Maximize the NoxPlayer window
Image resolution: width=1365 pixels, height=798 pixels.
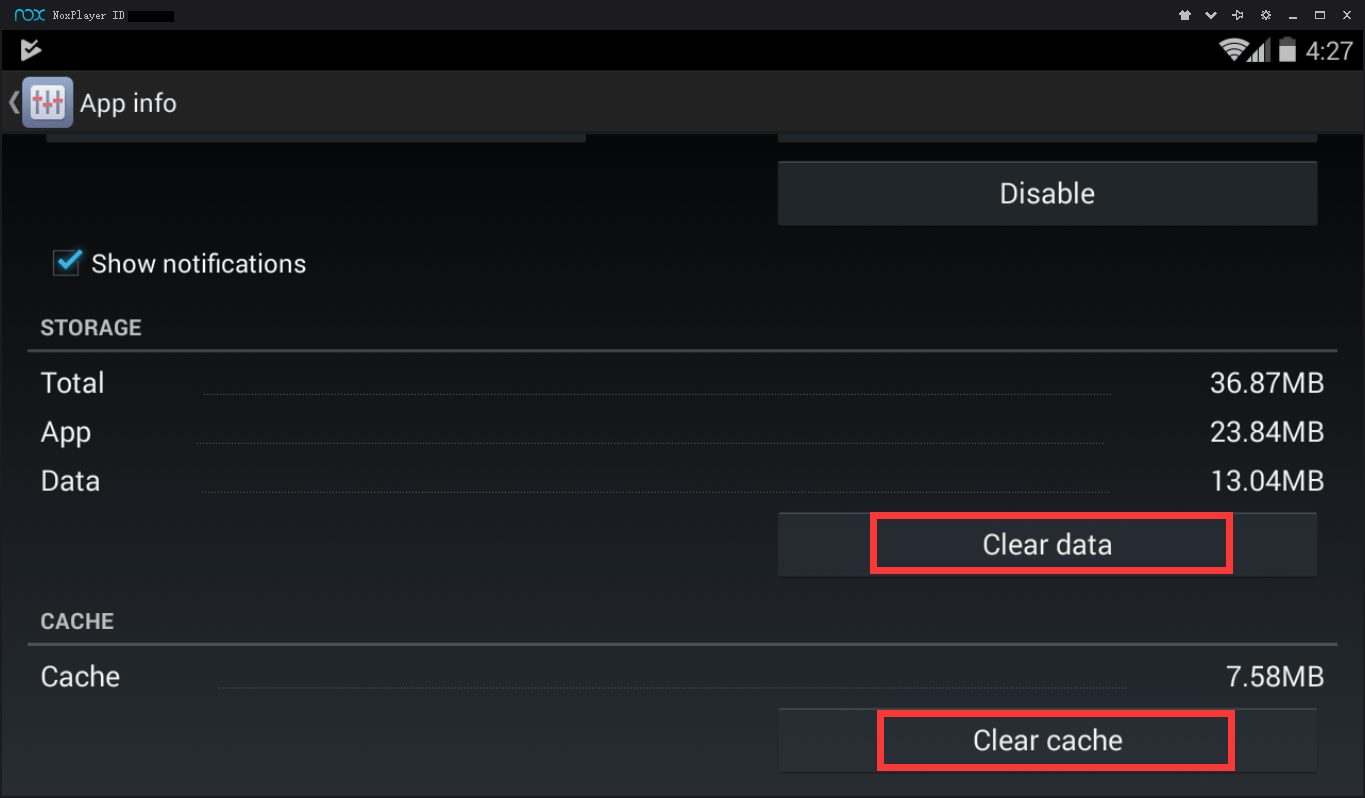(x=1320, y=15)
